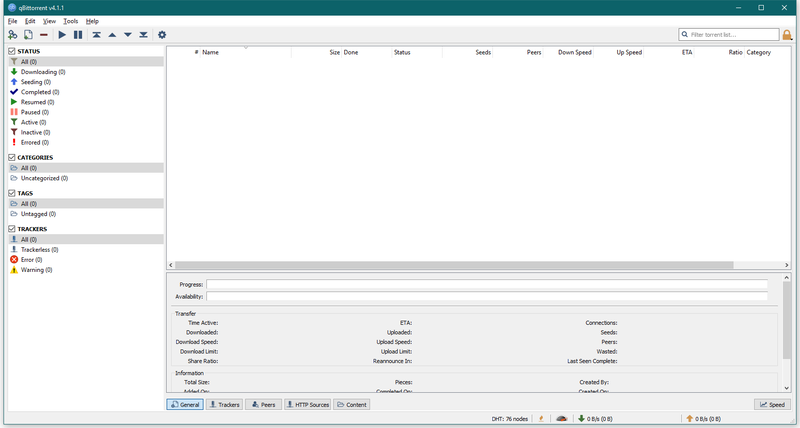Open the View menu
The height and width of the screenshot is (428, 800).
[x=49, y=21]
